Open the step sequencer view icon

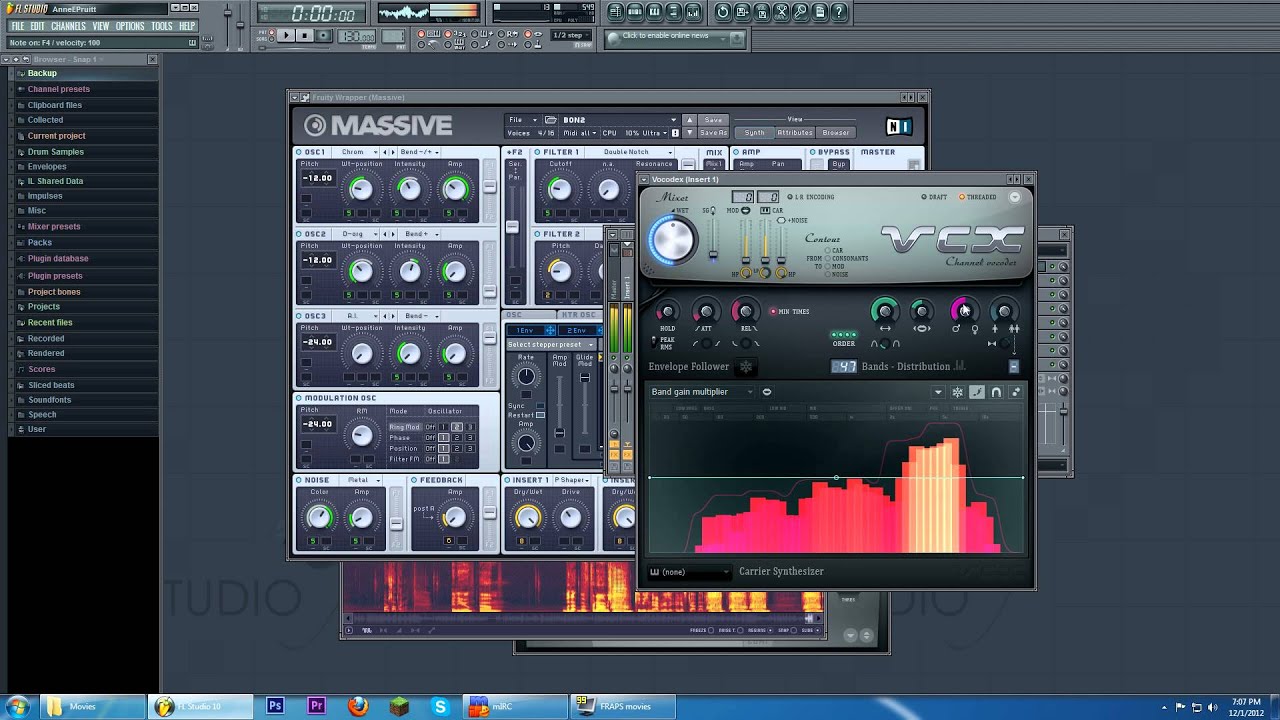pos(635,12)
